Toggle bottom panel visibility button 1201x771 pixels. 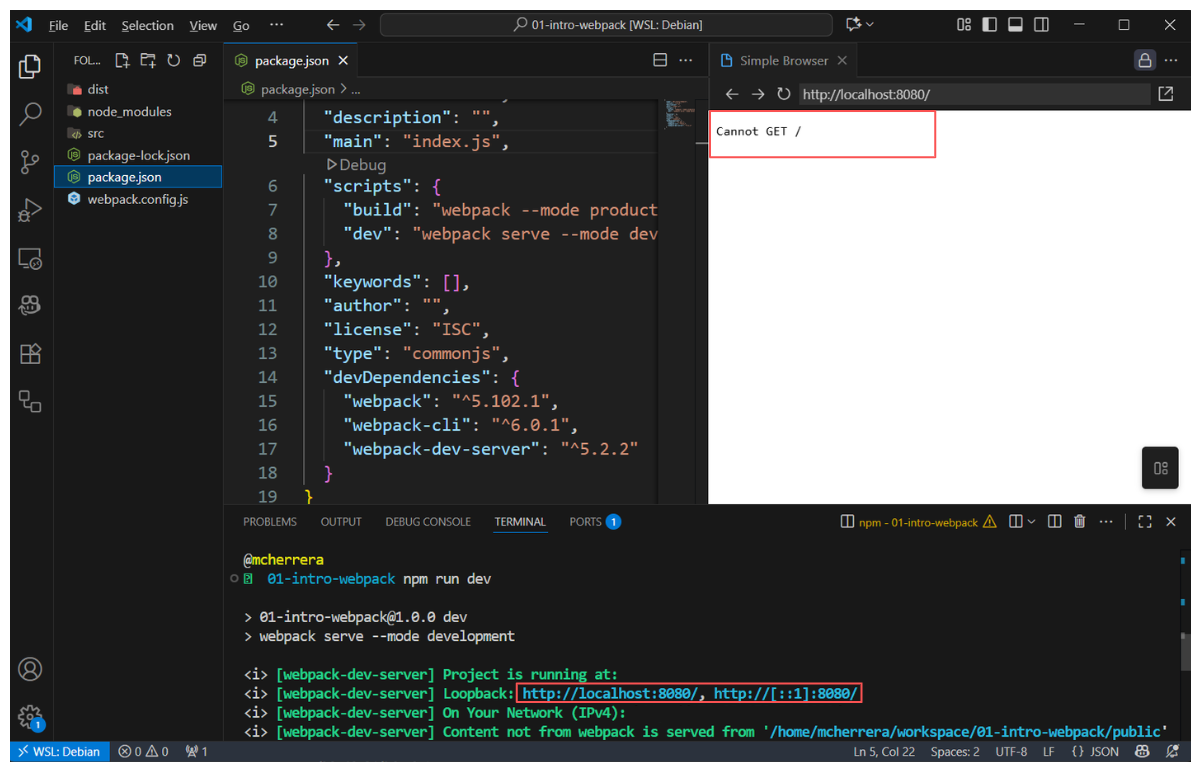pyautogui.click(x=1016, y=25)
